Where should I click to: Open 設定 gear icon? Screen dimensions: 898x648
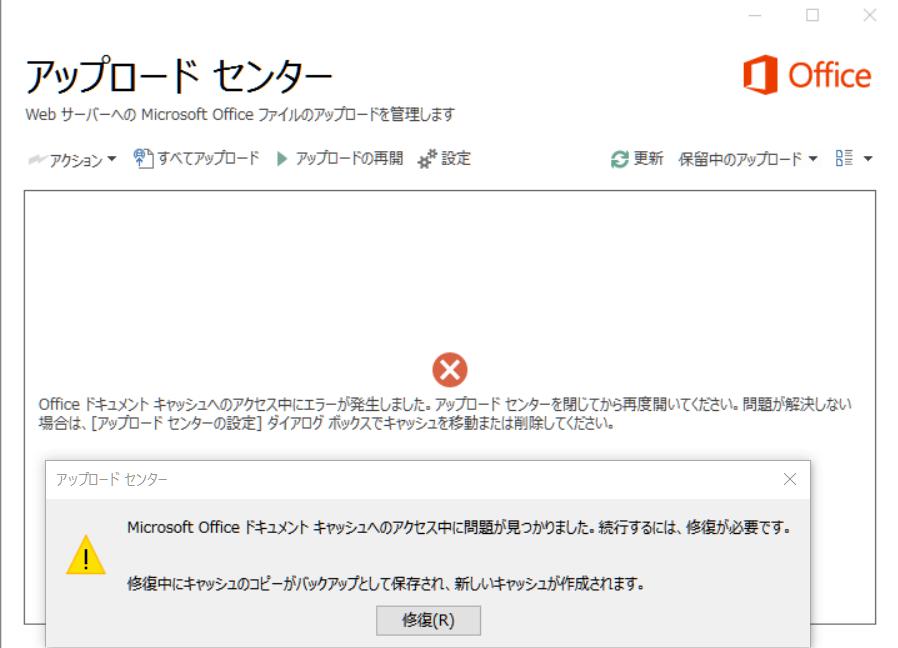point(427,159)
